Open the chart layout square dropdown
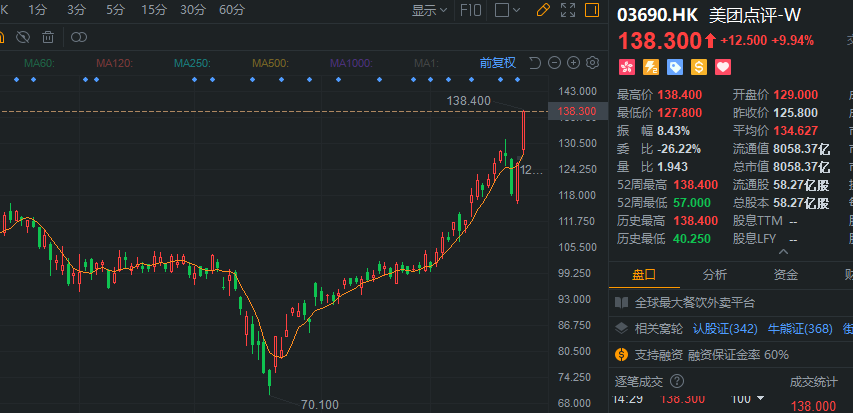 [507, 10]
